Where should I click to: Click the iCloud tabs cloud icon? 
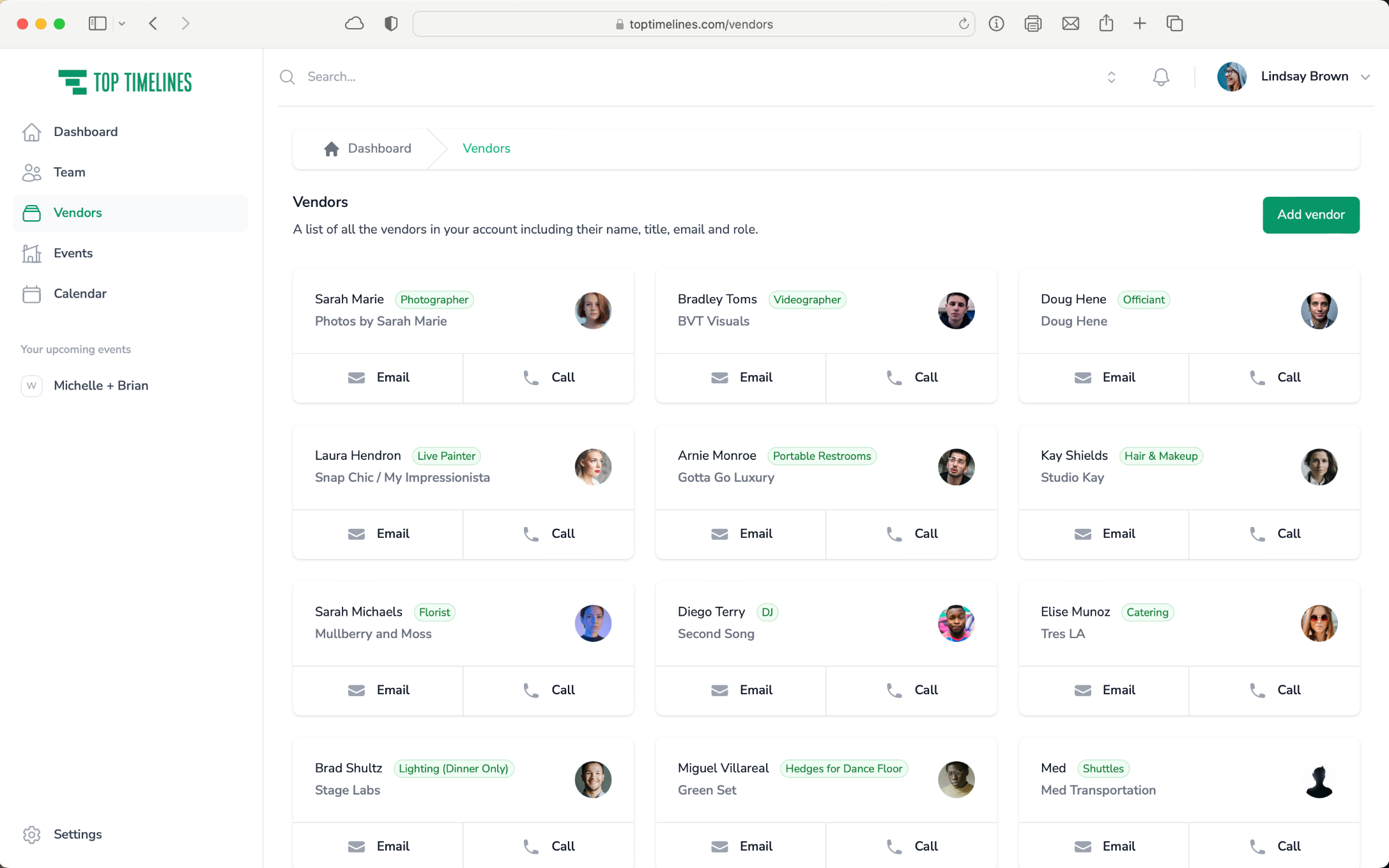click(x=354, y=24)
